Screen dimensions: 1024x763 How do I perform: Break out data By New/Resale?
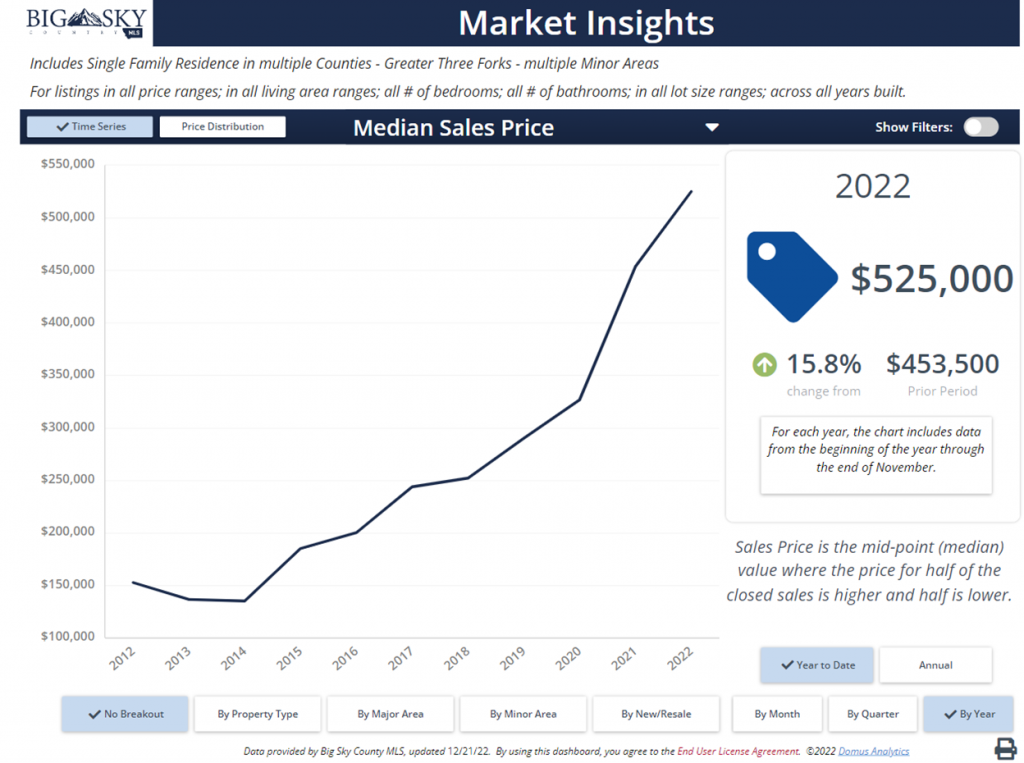(x=655, y=714)
